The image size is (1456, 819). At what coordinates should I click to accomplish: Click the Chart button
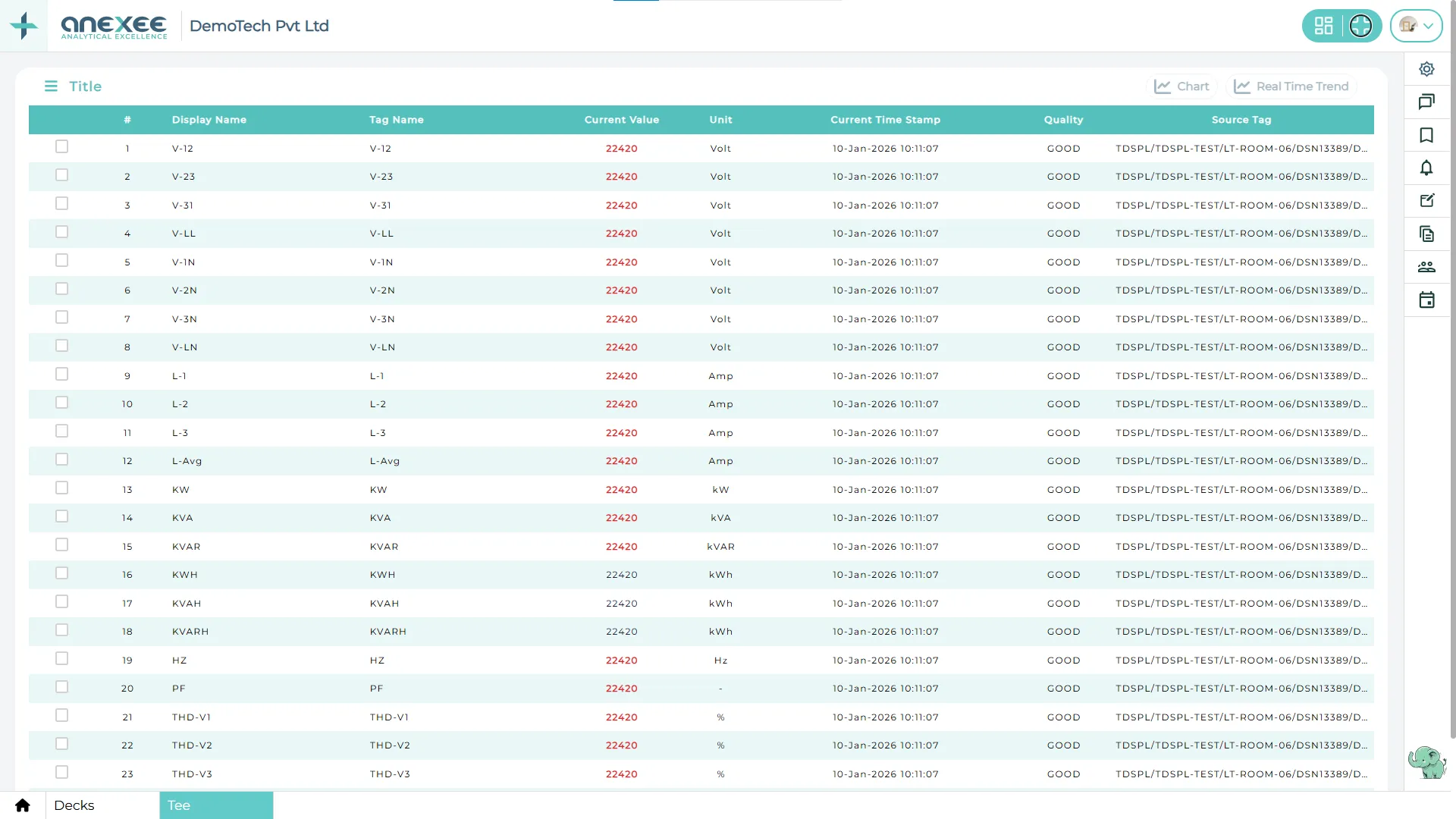[1181, 86]
